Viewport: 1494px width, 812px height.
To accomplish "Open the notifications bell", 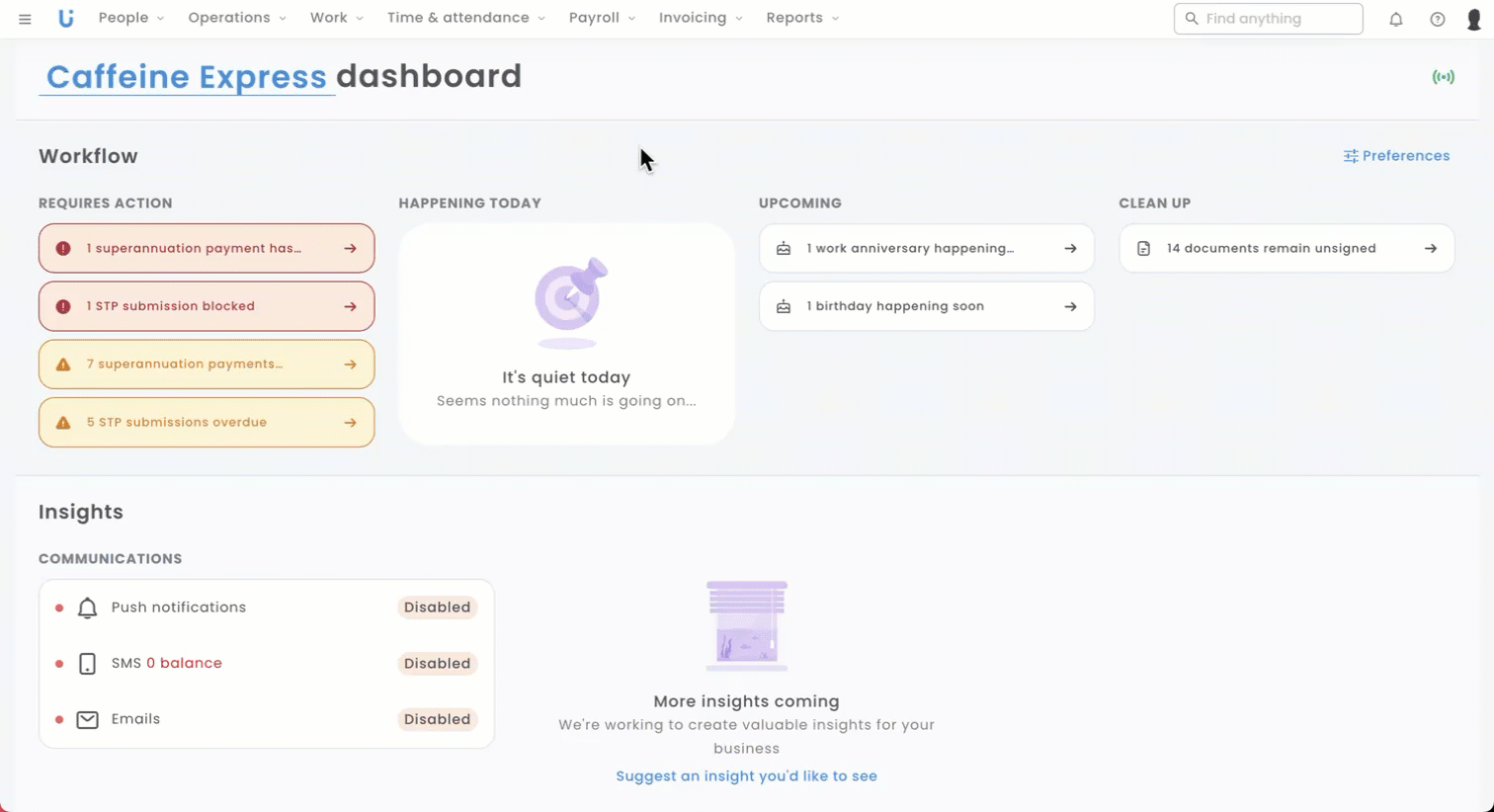I will click(x=1395, y=19).
